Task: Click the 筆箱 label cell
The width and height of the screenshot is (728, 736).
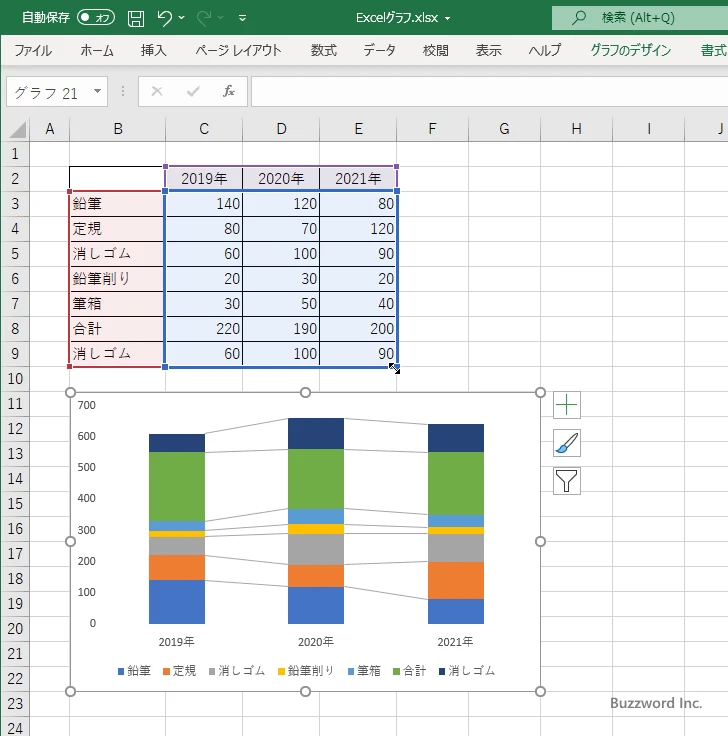Action: tap(117, 304)
